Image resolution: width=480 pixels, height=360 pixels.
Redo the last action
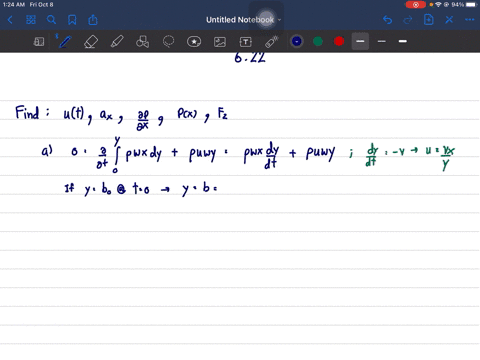[x=408, y=20]
